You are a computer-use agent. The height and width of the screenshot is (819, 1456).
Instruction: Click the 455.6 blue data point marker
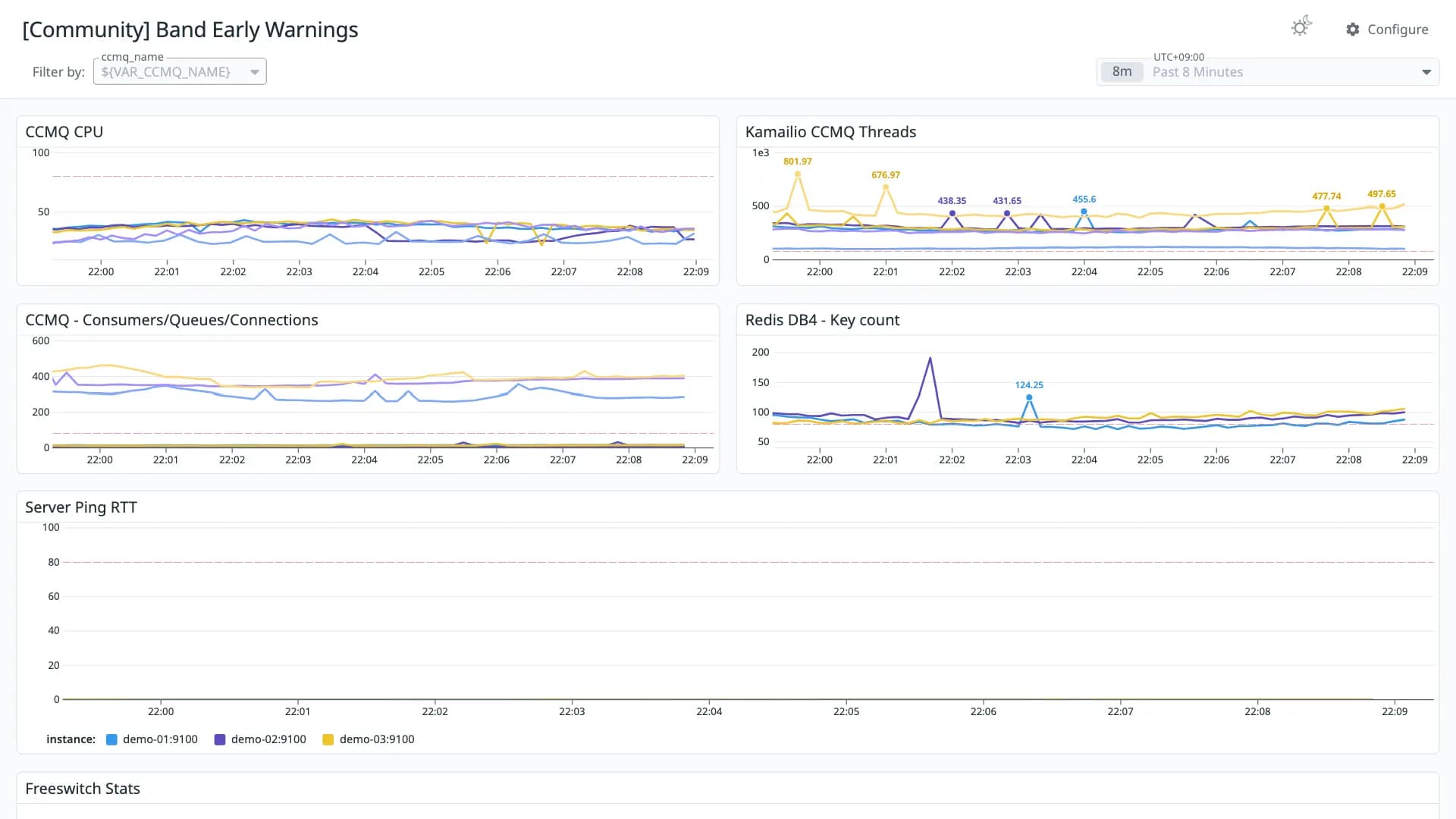pyautogui.click(x=1084, y=212)
